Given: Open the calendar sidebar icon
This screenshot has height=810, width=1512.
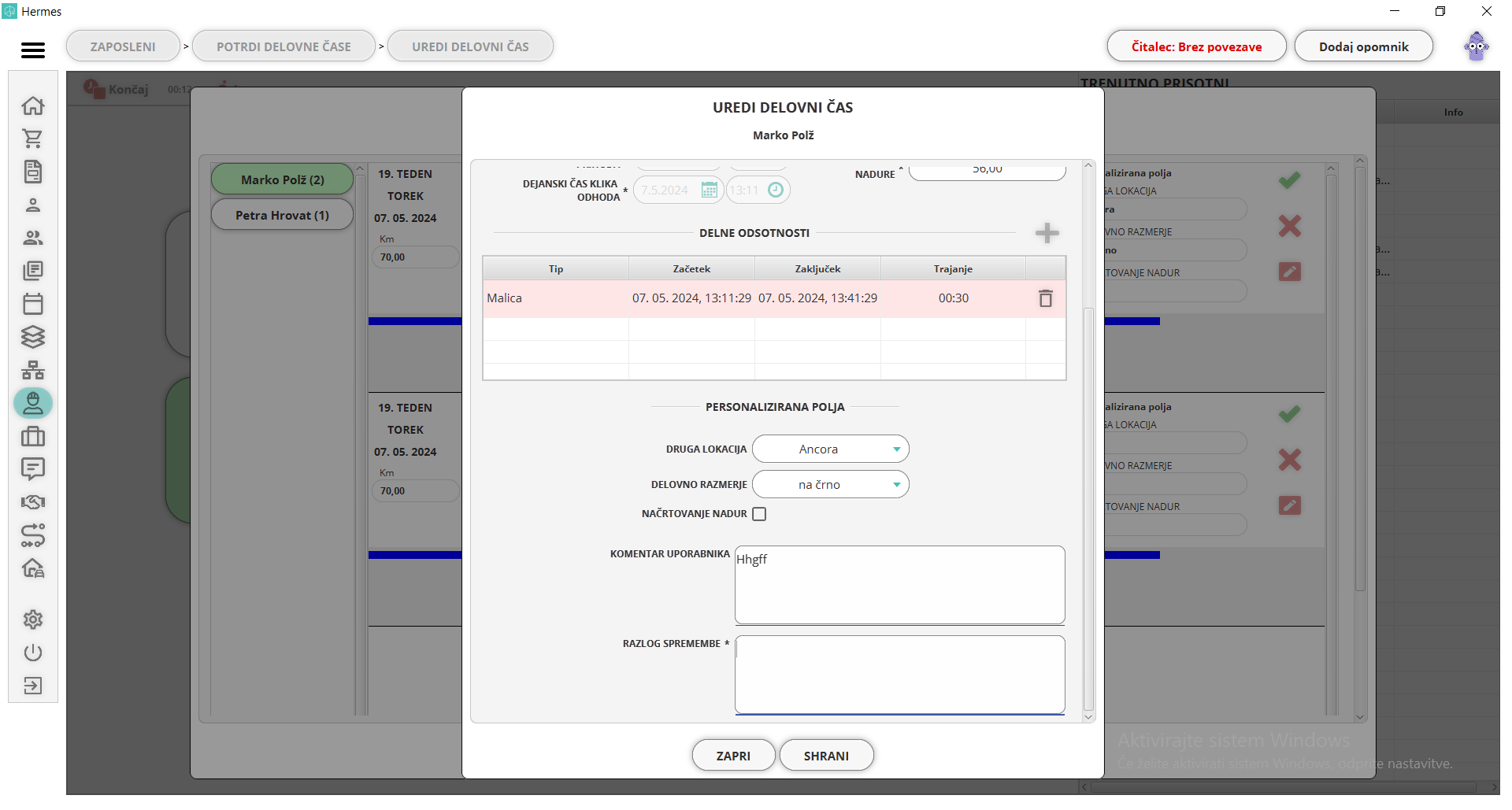Looking at the screenshot, I should pos(33,304).
